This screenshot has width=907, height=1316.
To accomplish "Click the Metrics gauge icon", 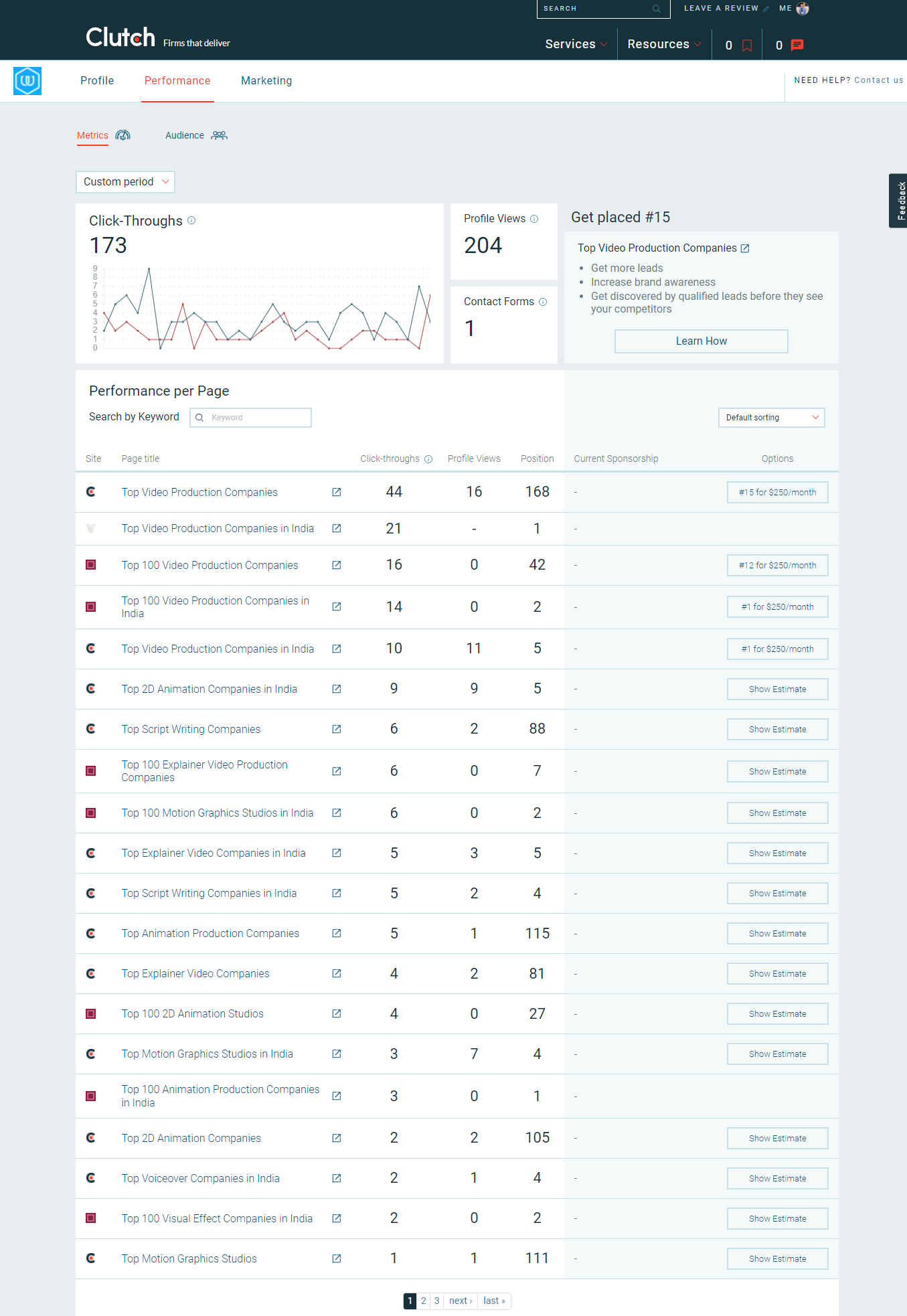I will 123,135.
